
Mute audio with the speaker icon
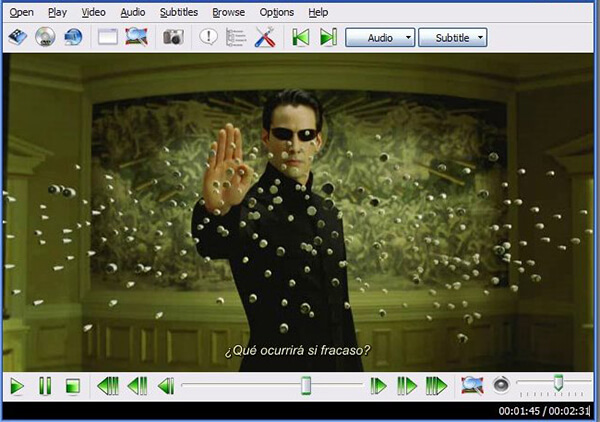(x=501, y=385)
